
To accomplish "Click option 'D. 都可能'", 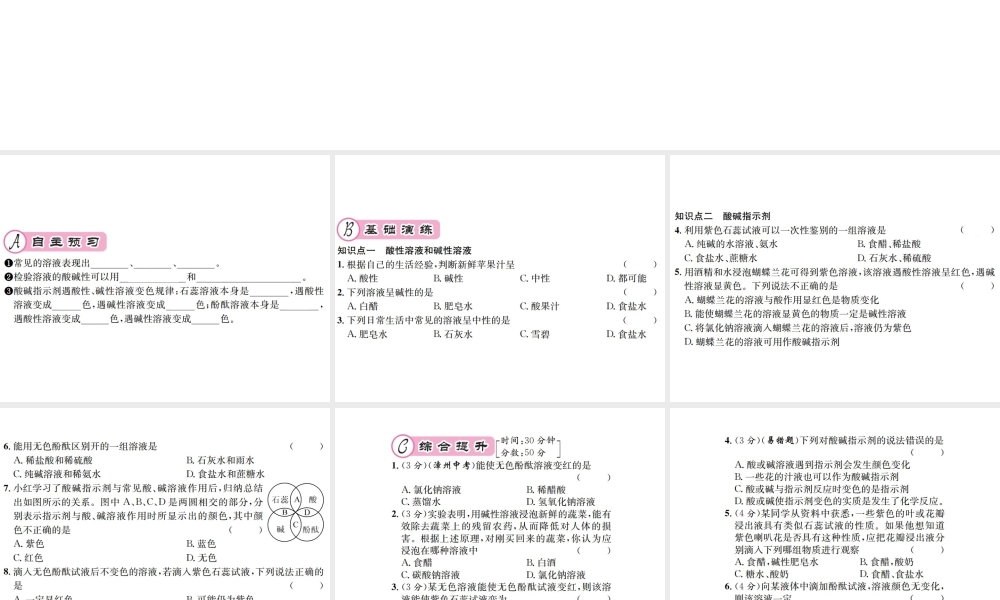I will (626, 279).
